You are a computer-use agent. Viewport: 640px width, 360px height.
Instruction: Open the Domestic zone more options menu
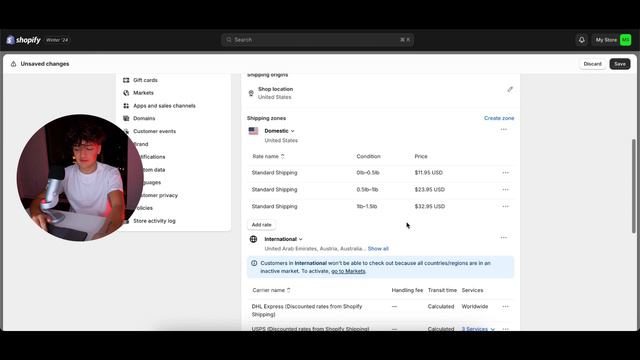[x=503, y=129]
